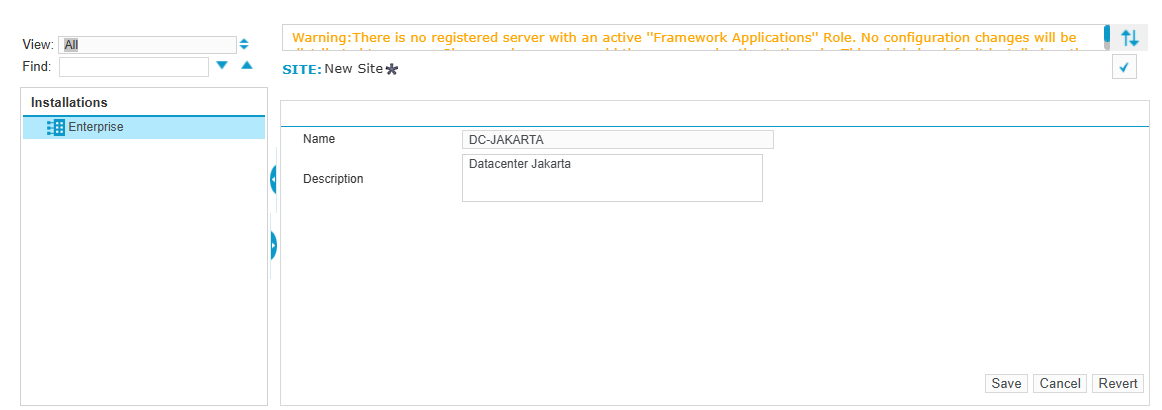The width and height of the screenshot is (1162, 410).
Task: Collapse the left panel with upper handle
Action: [x=273, y=180]
